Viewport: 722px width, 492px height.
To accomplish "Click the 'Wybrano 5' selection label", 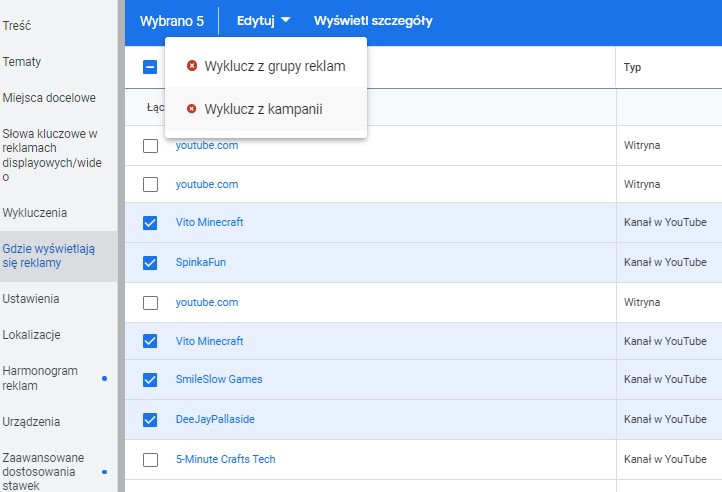I will coord(172,21).
